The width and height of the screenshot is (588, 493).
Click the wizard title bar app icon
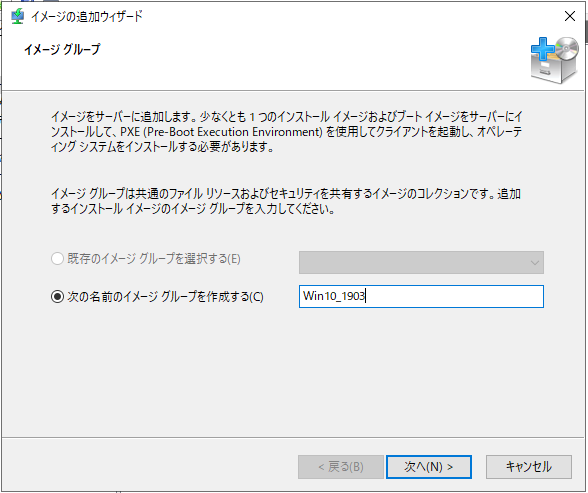(17, 16)
